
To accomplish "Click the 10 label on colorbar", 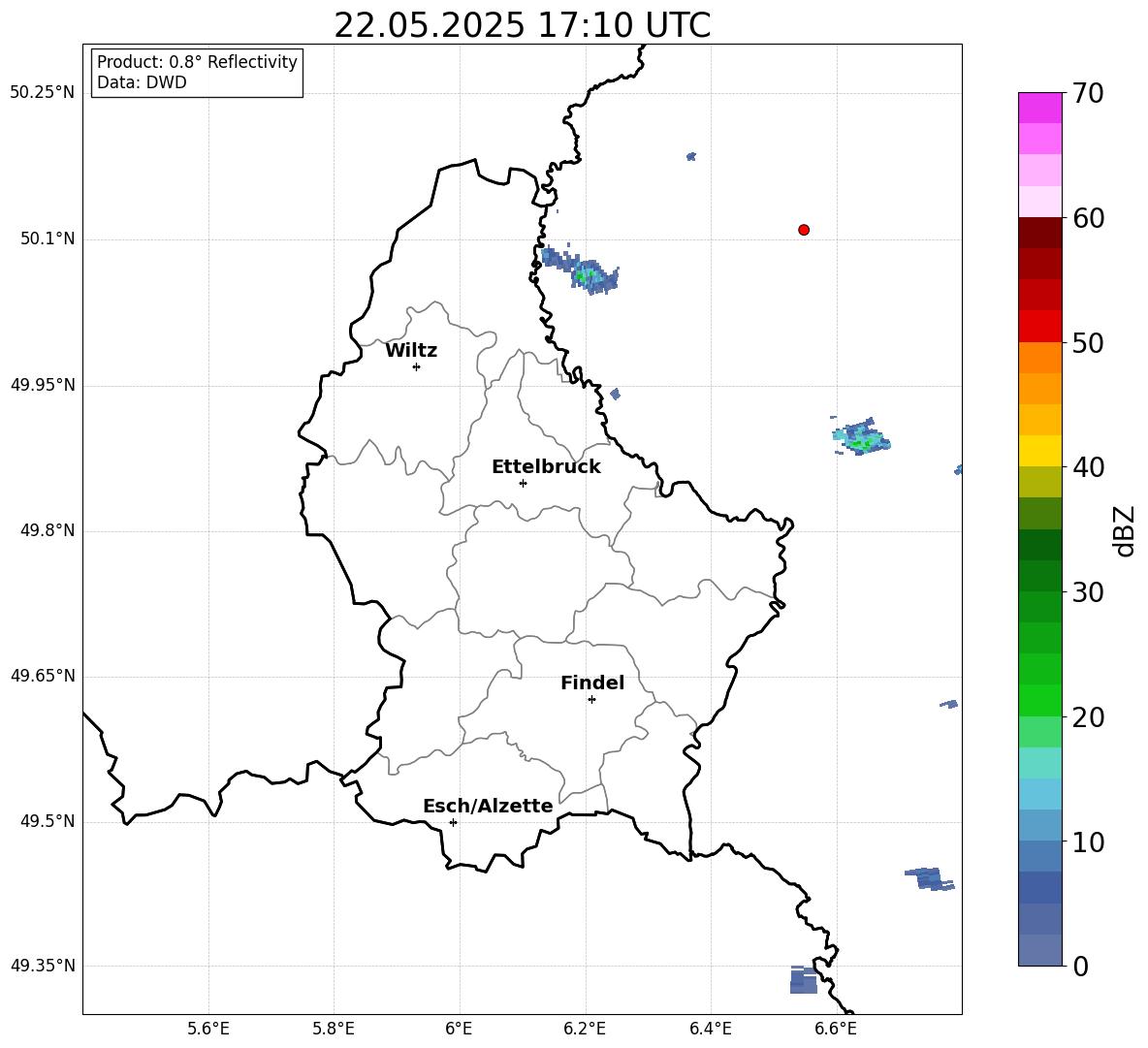I will pyautogui.click(x=1088, y=842).
